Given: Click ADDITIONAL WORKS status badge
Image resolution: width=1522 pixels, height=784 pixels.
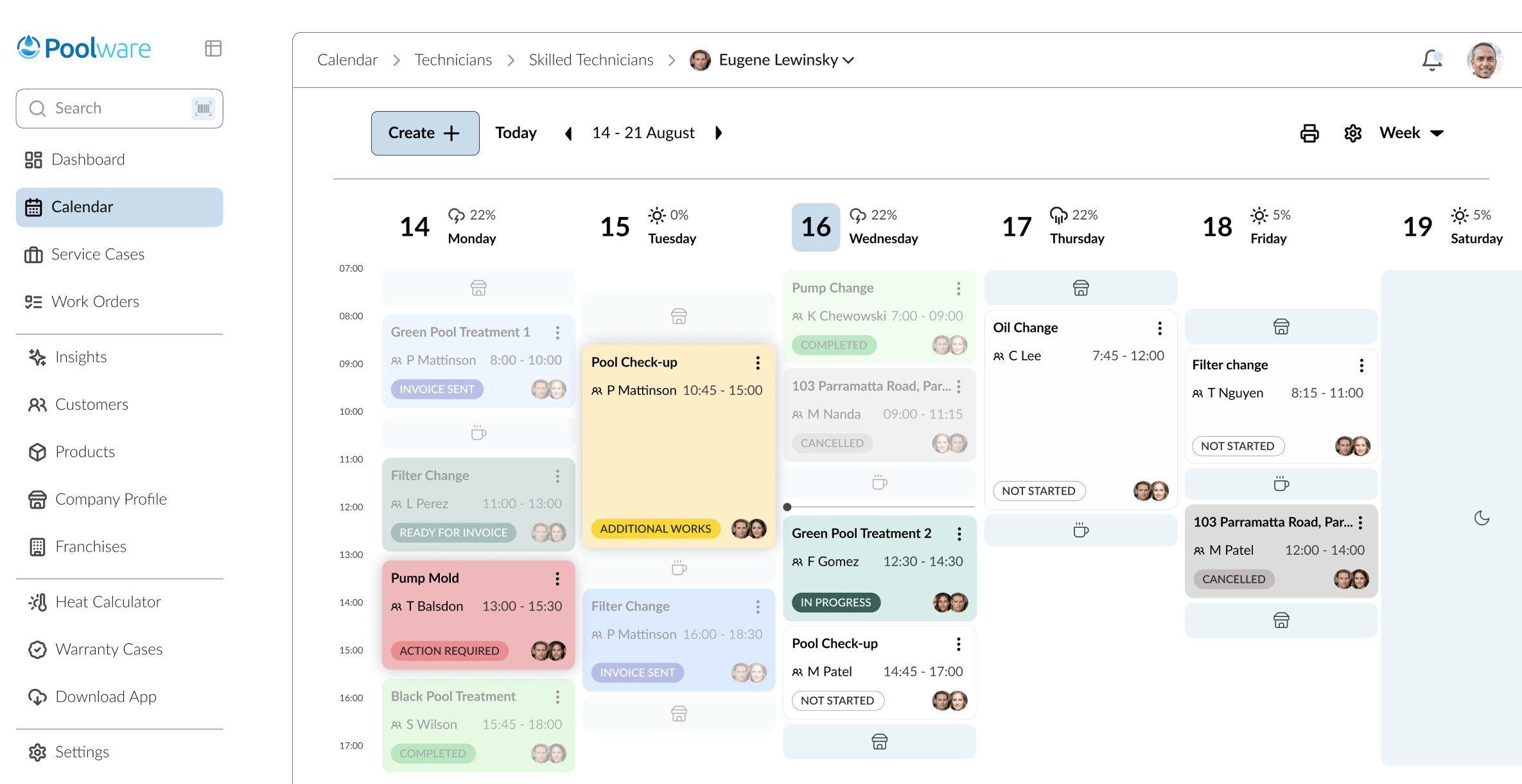Looking at the screenshot, I should click(x=656, y=529).
